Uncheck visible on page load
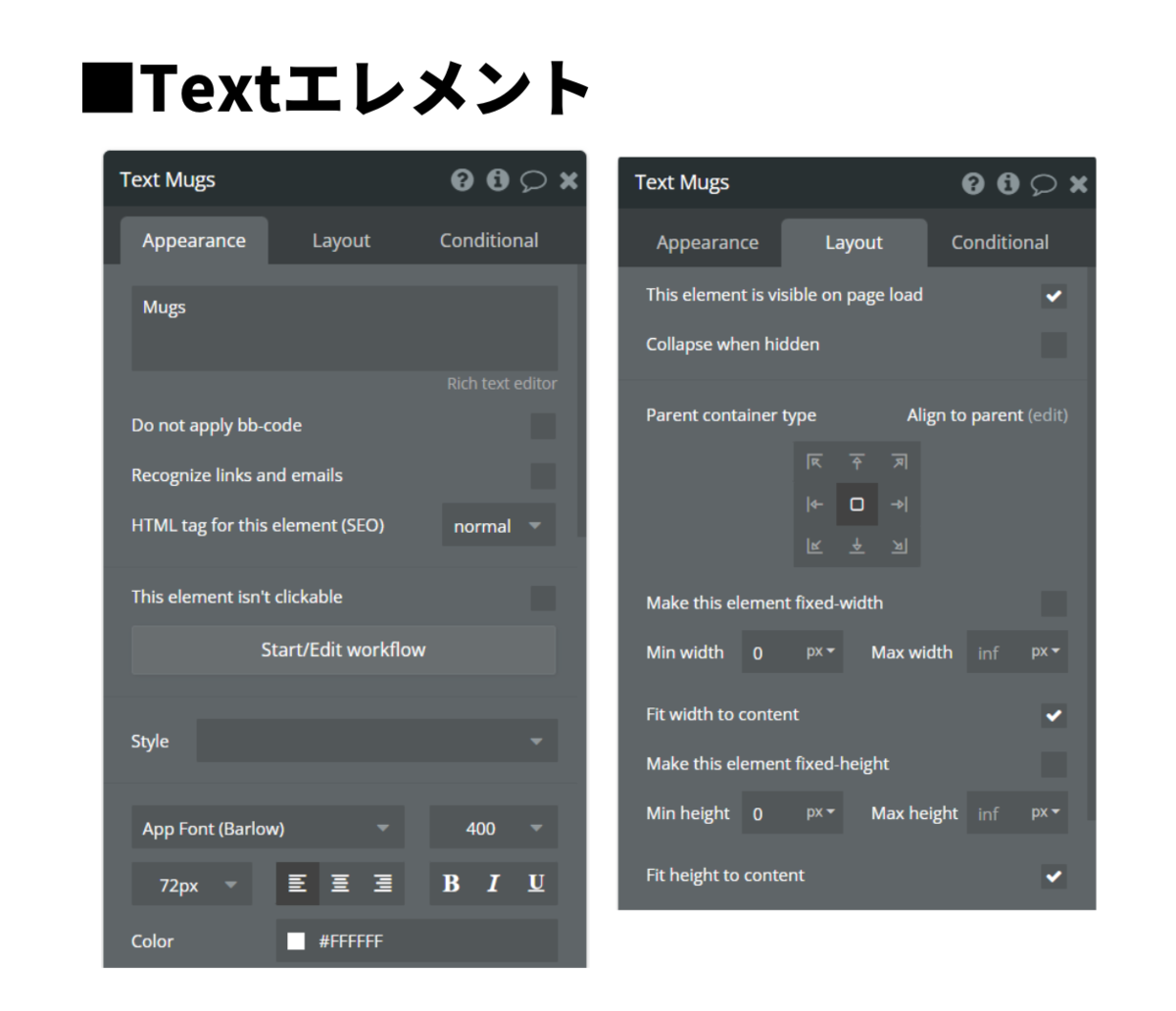 click(1053, 296)
